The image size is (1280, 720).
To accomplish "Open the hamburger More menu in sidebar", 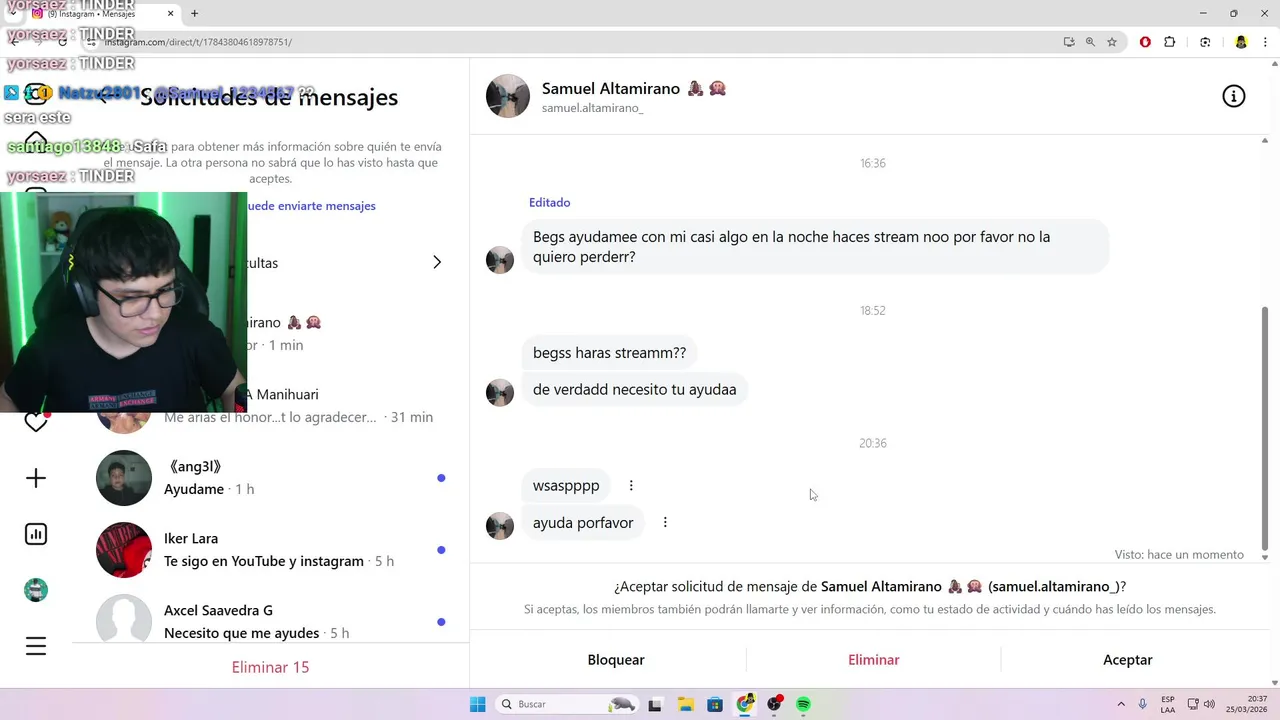I will click(x=36, y=646).
